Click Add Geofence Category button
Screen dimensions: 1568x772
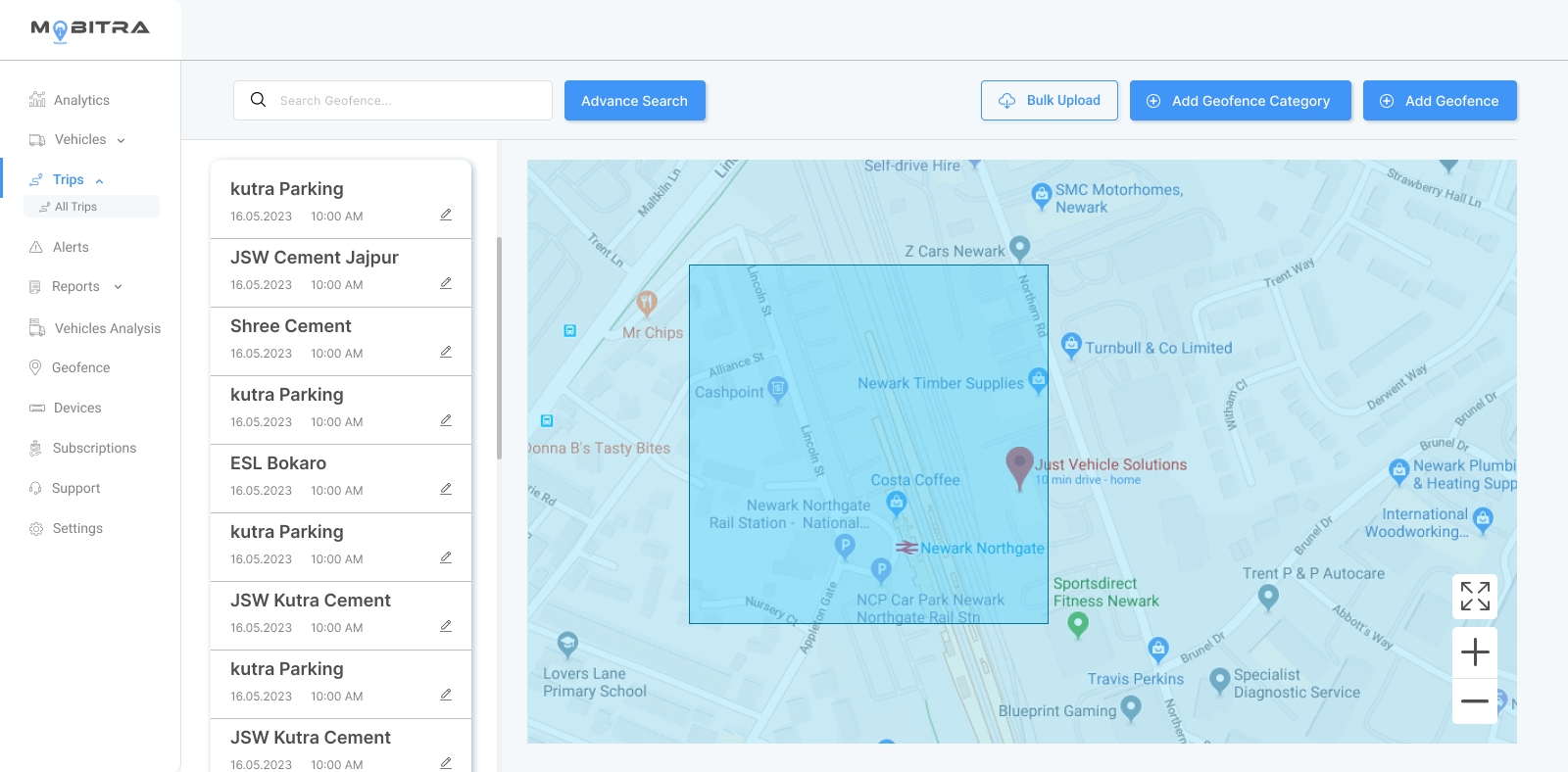pos(1241,101)
